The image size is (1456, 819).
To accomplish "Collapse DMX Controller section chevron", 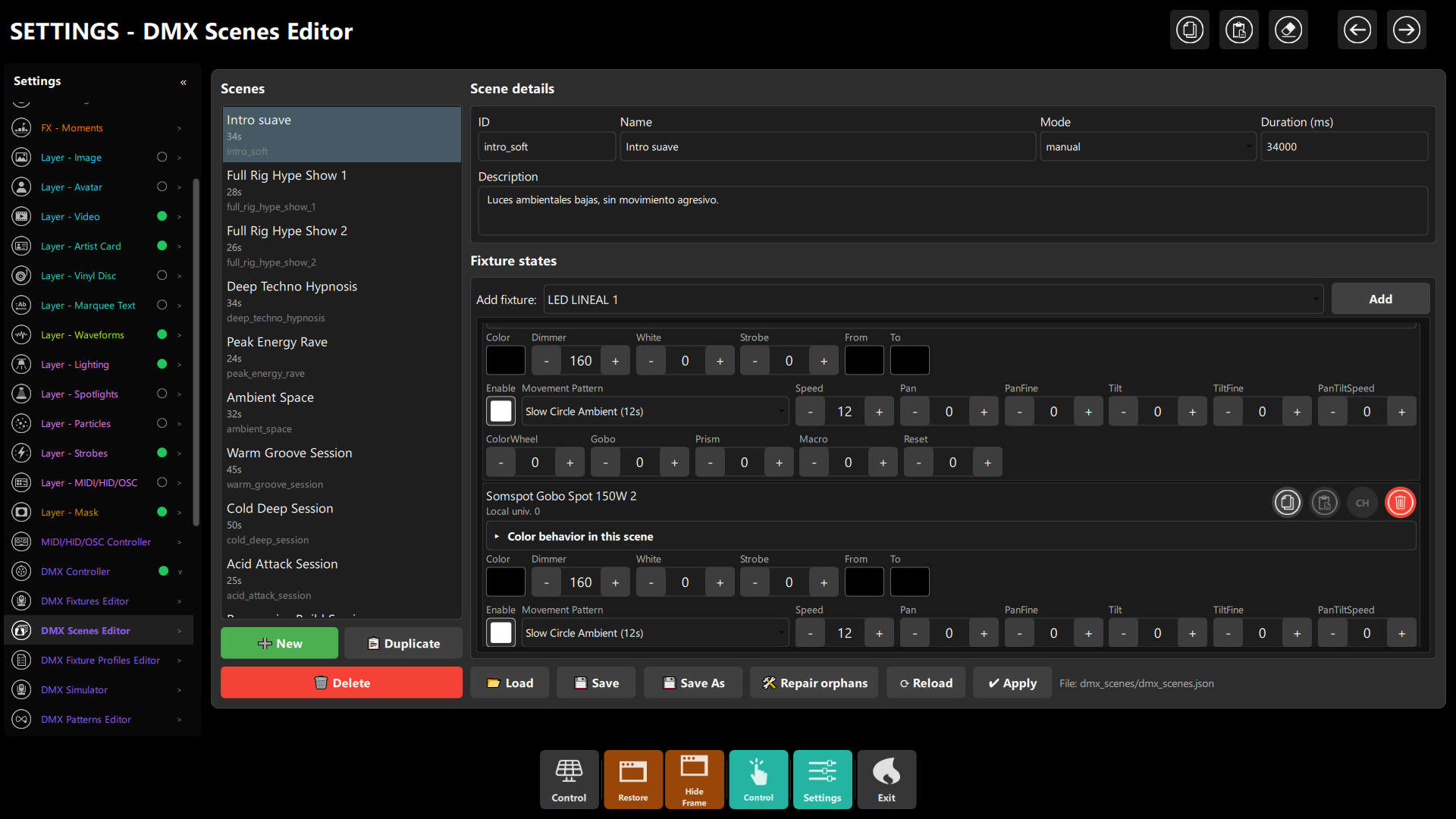I will tap(180, 572).
